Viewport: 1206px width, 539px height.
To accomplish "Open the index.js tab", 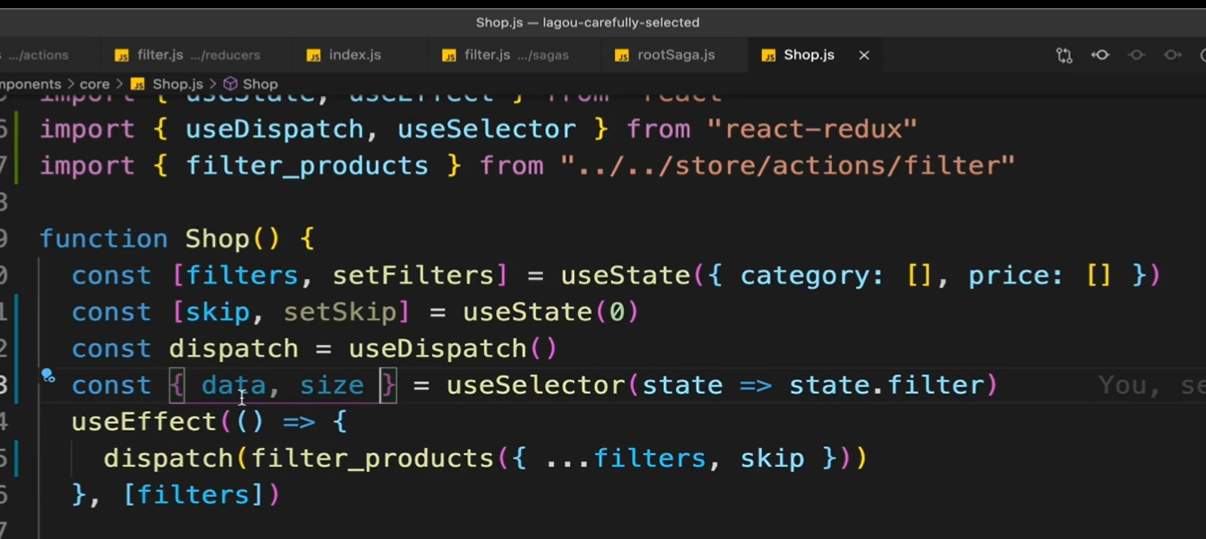I will (356, 55).
